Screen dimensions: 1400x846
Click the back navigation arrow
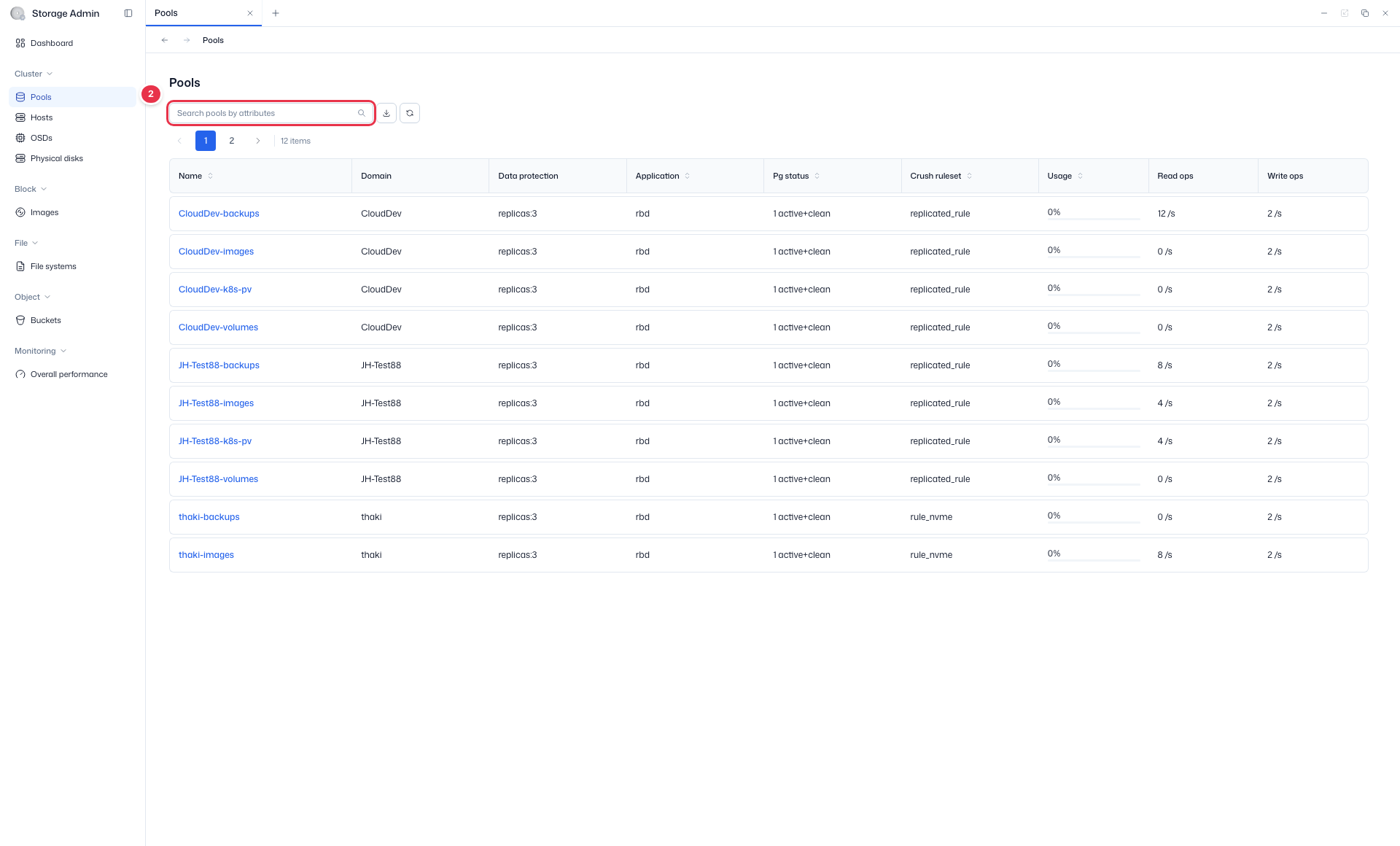165,40
